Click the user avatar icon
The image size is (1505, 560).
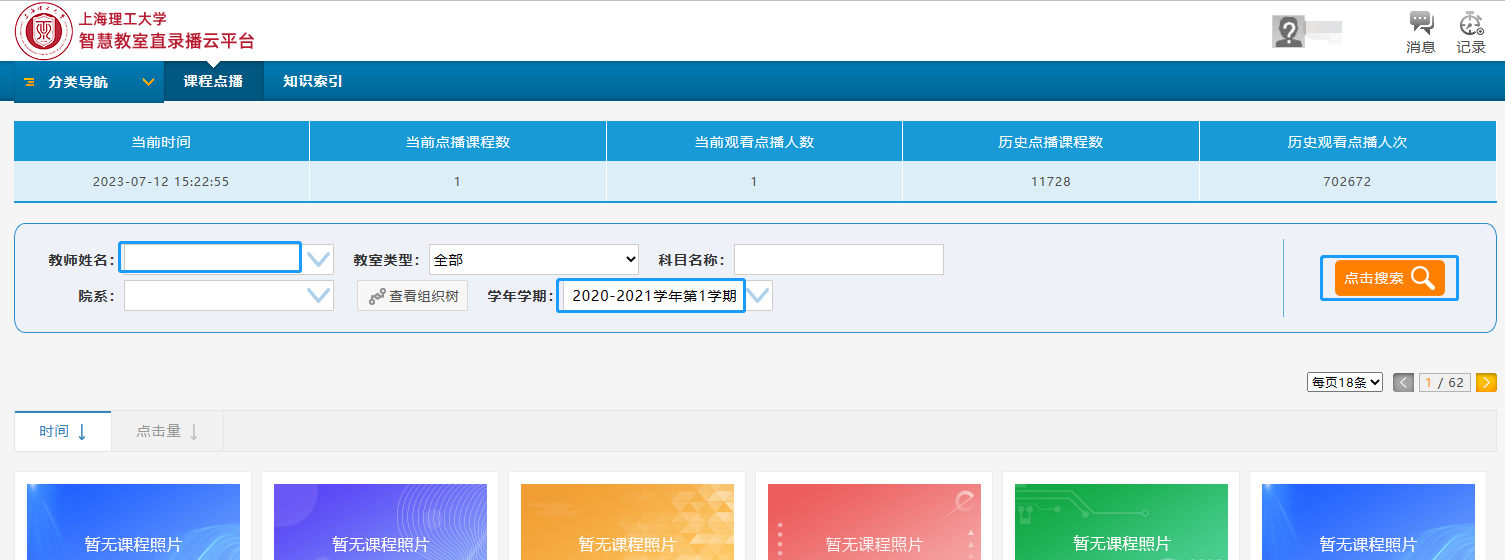coord(1288,32)
